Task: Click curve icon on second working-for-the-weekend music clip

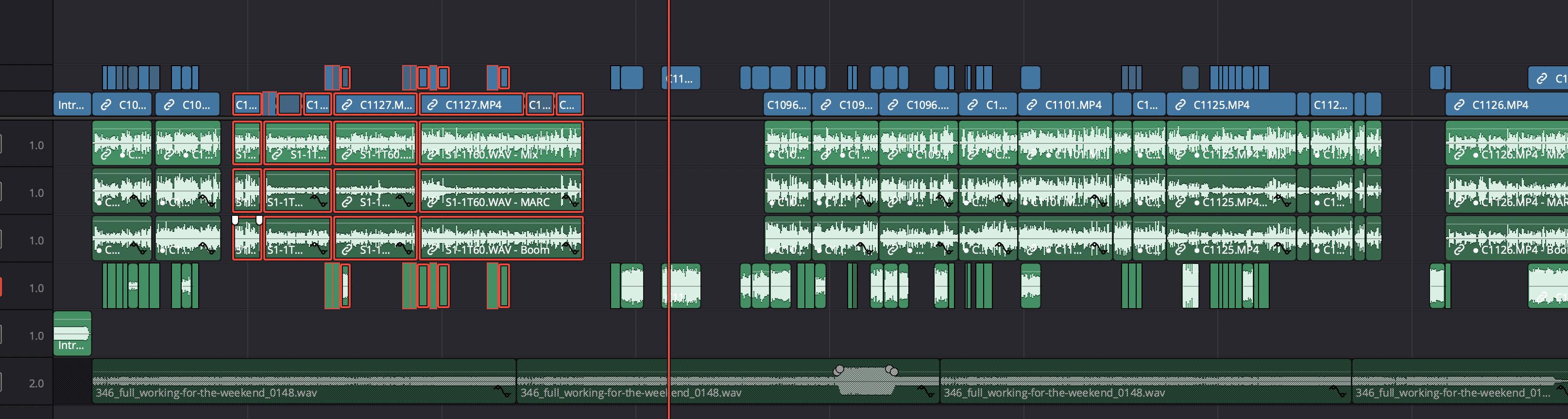Action: (926, 391)
